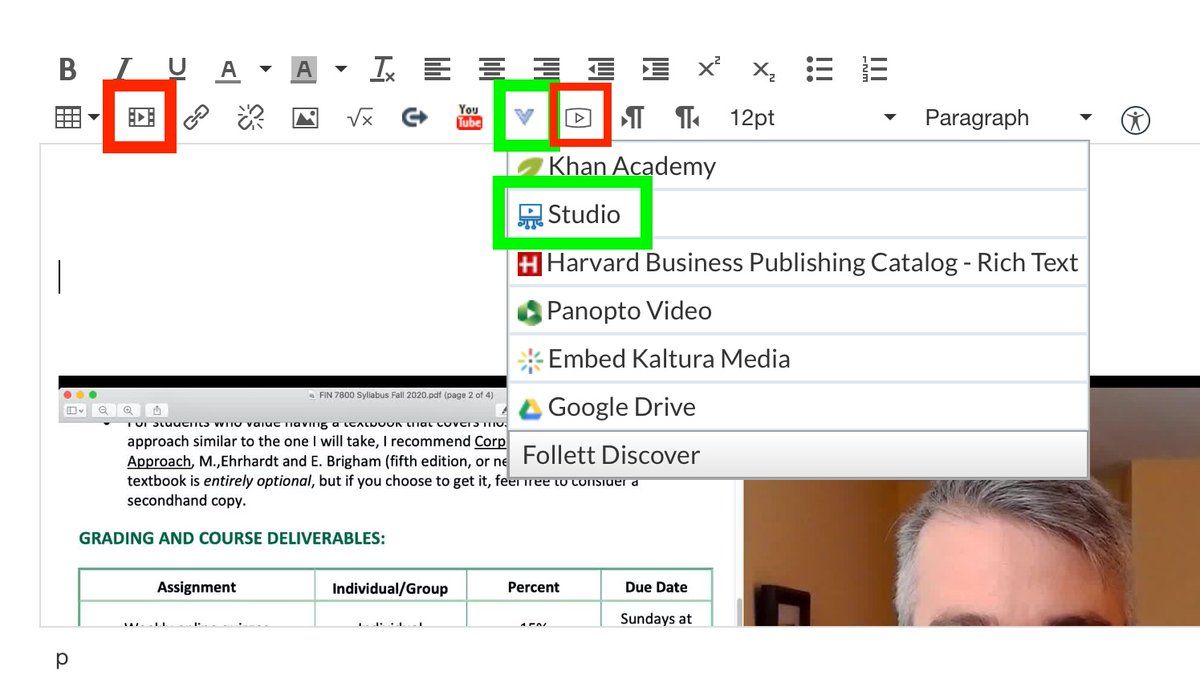Select the background highlight color swatch
This screenshot has height=675, width=1200.
pyautogui.click(x=304, y=69)
